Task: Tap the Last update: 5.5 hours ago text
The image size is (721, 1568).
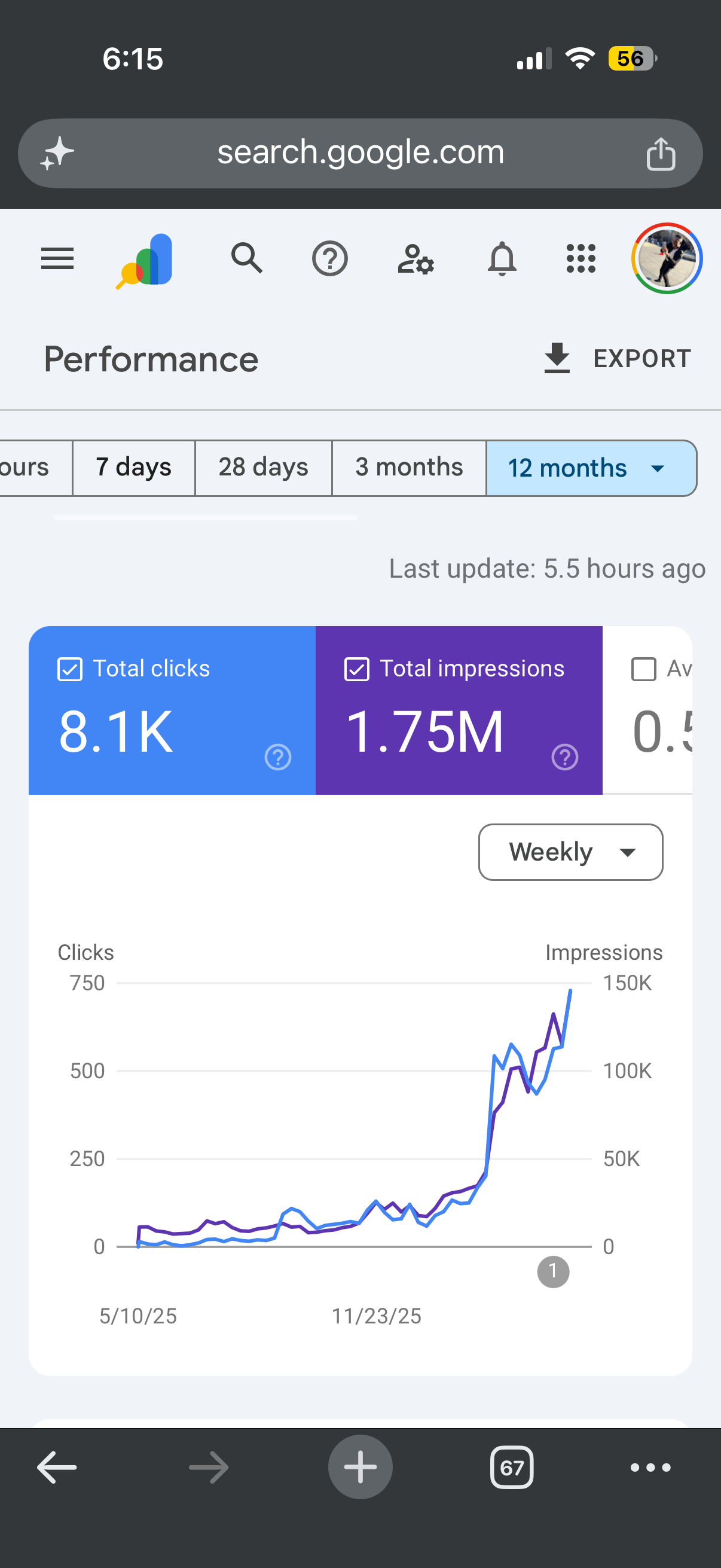Action: pyautogui.click(x=547, y=569)
